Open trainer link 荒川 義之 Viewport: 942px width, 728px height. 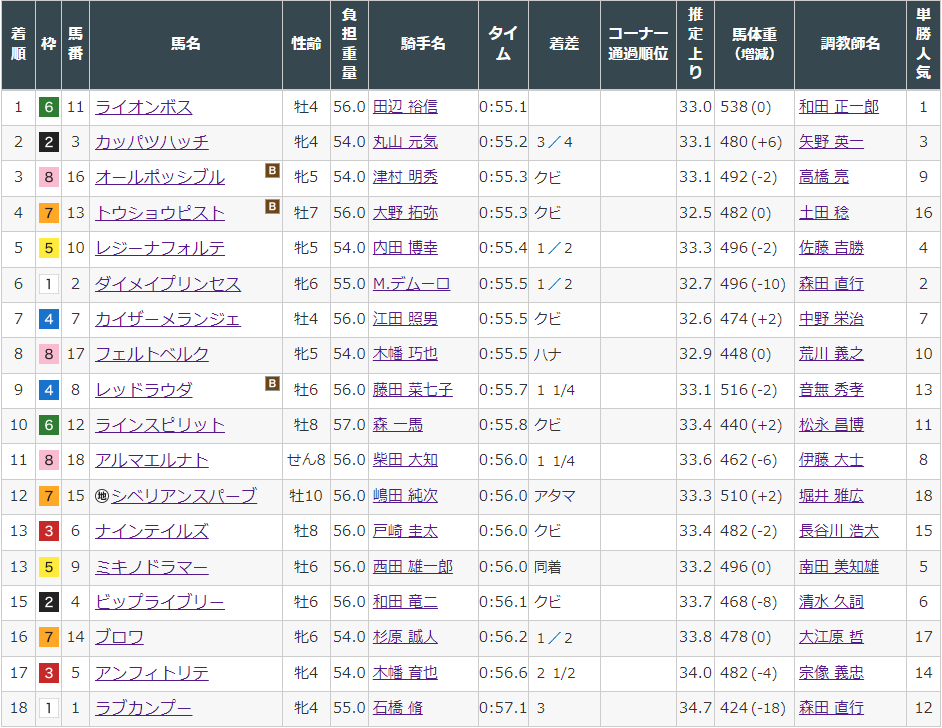click(x=831, y=354)
